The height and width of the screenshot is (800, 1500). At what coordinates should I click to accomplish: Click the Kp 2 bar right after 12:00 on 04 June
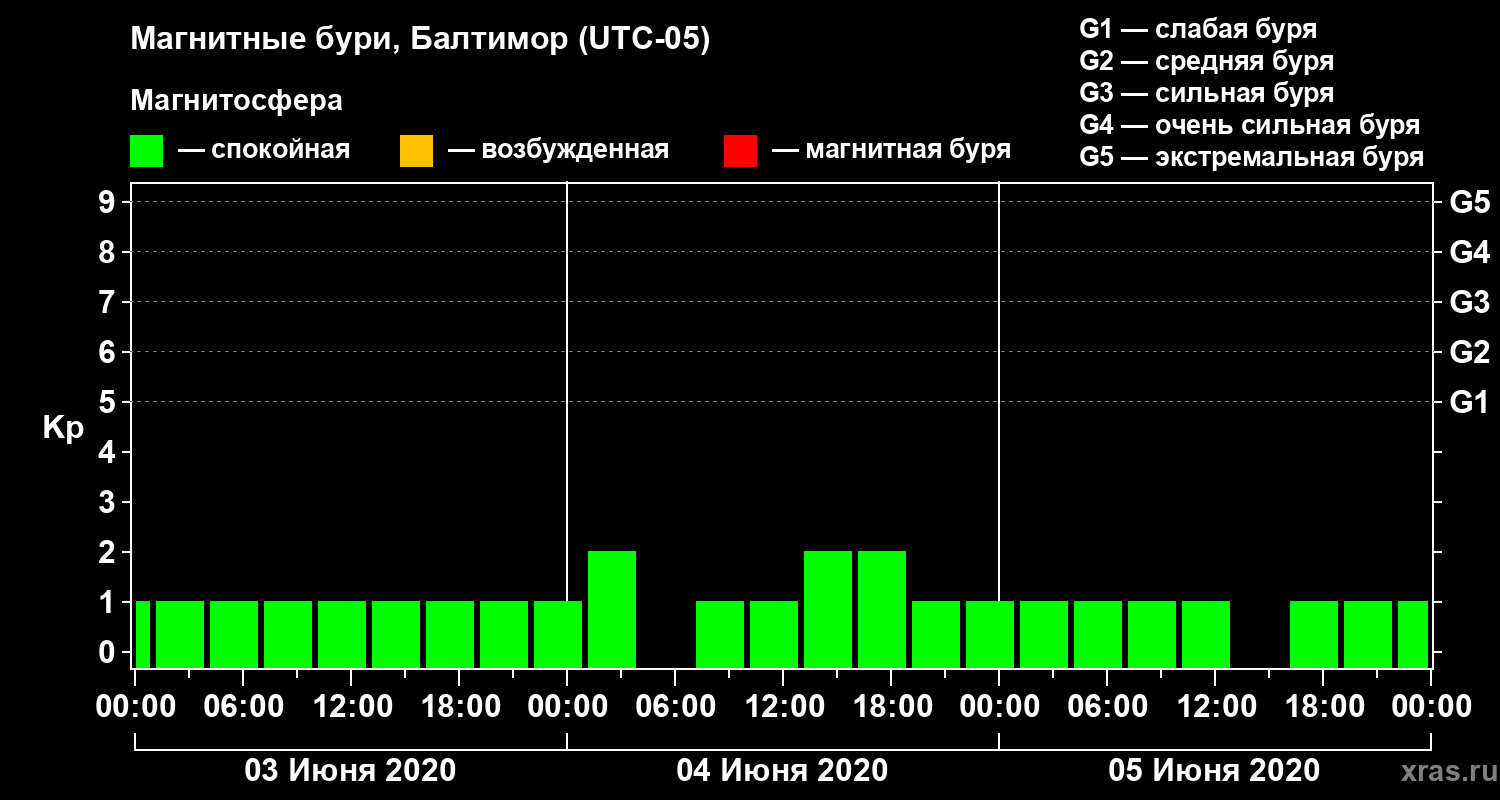coord(828,609)
